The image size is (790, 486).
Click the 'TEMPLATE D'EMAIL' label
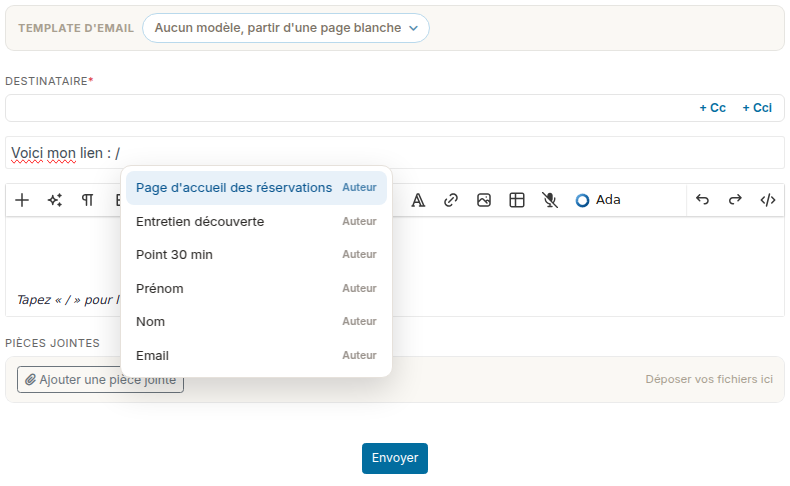pyautogui.click(x=76, y=28)
